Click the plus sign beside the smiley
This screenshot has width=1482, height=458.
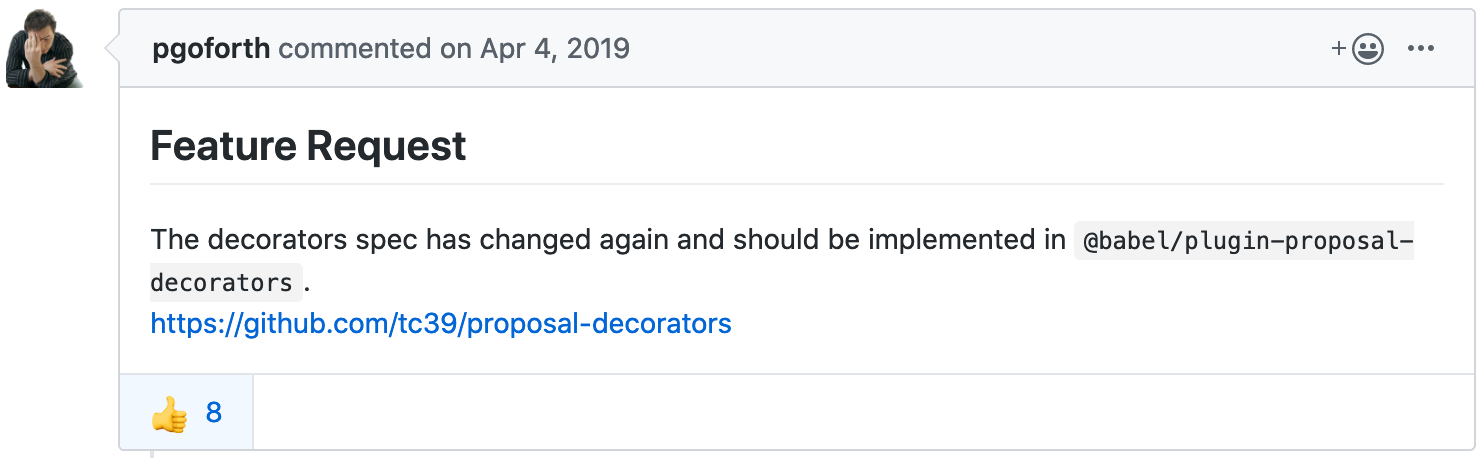click(x=1339, y=49)
